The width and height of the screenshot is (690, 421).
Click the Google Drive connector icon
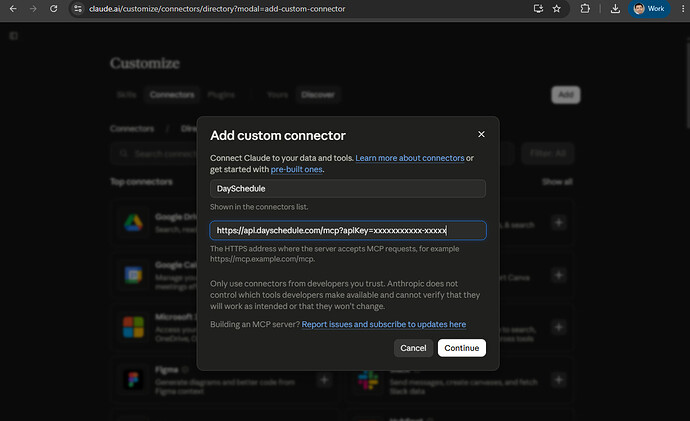pos(133,223)
